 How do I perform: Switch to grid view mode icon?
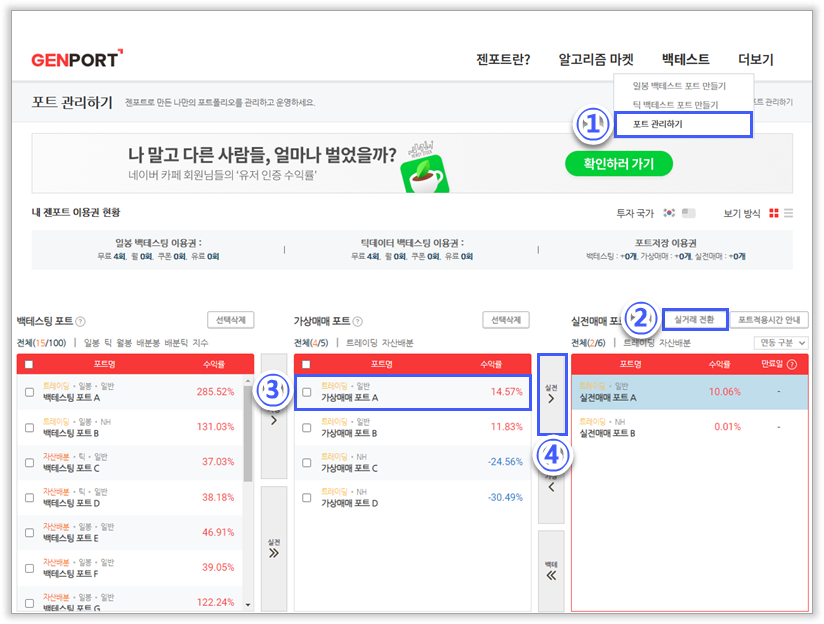pyautogui.click(x=773, y=213)
